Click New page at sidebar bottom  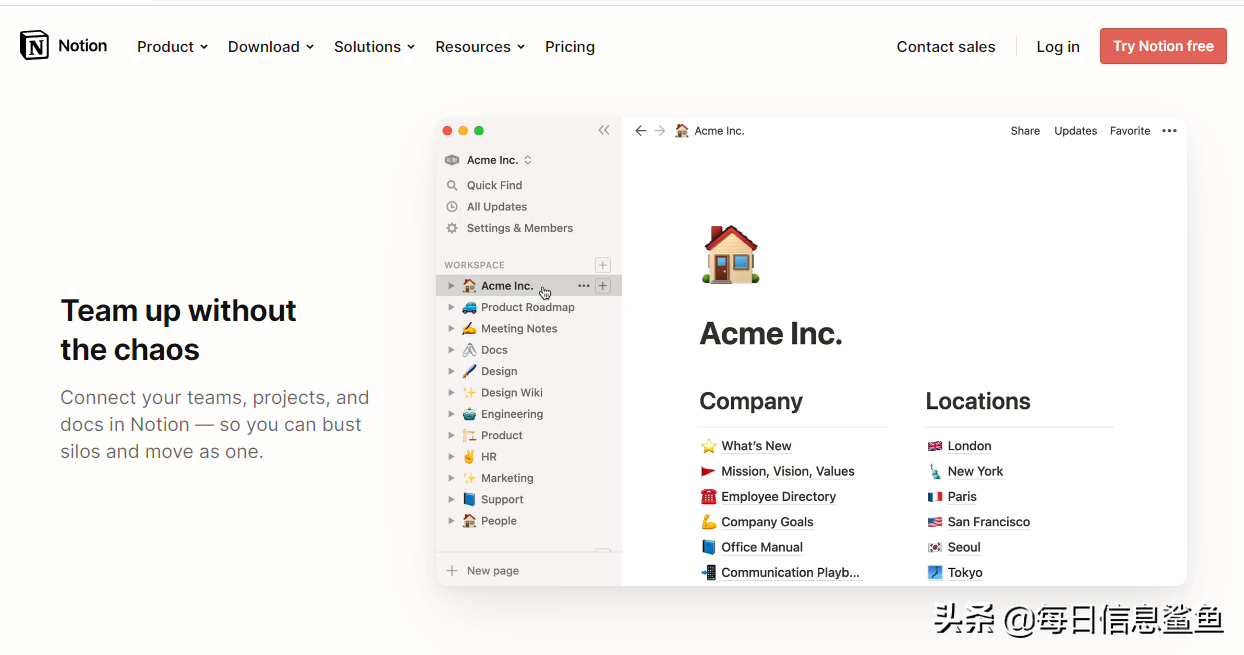coord(493,571)
